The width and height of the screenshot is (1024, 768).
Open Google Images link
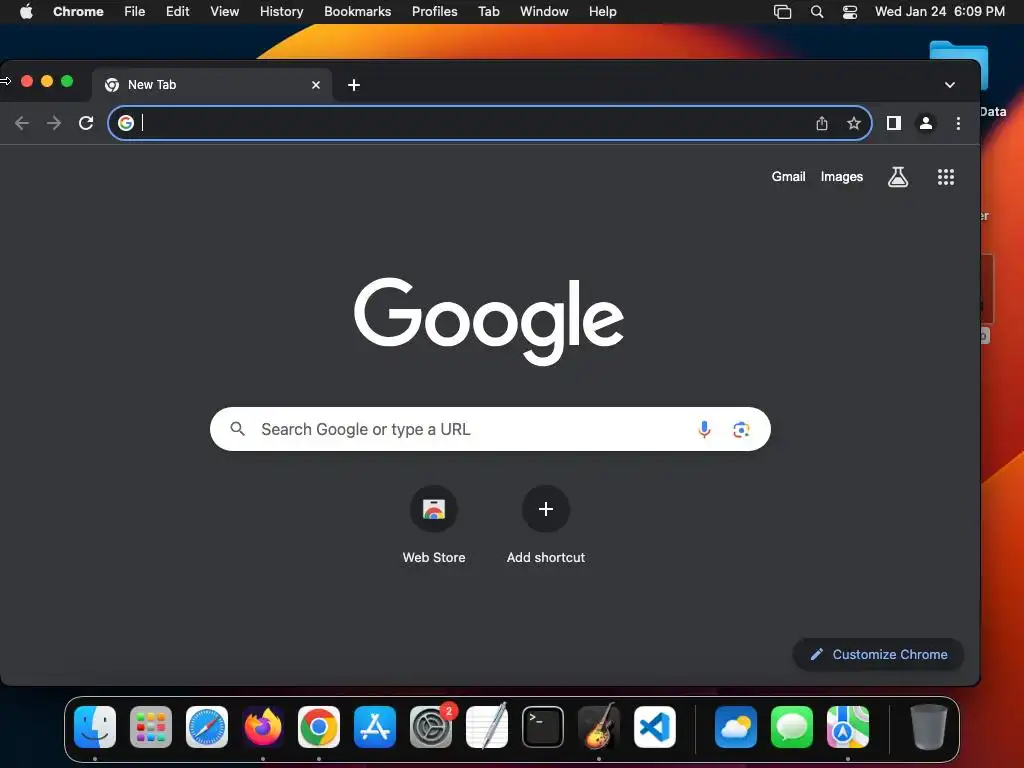[842, 176]
